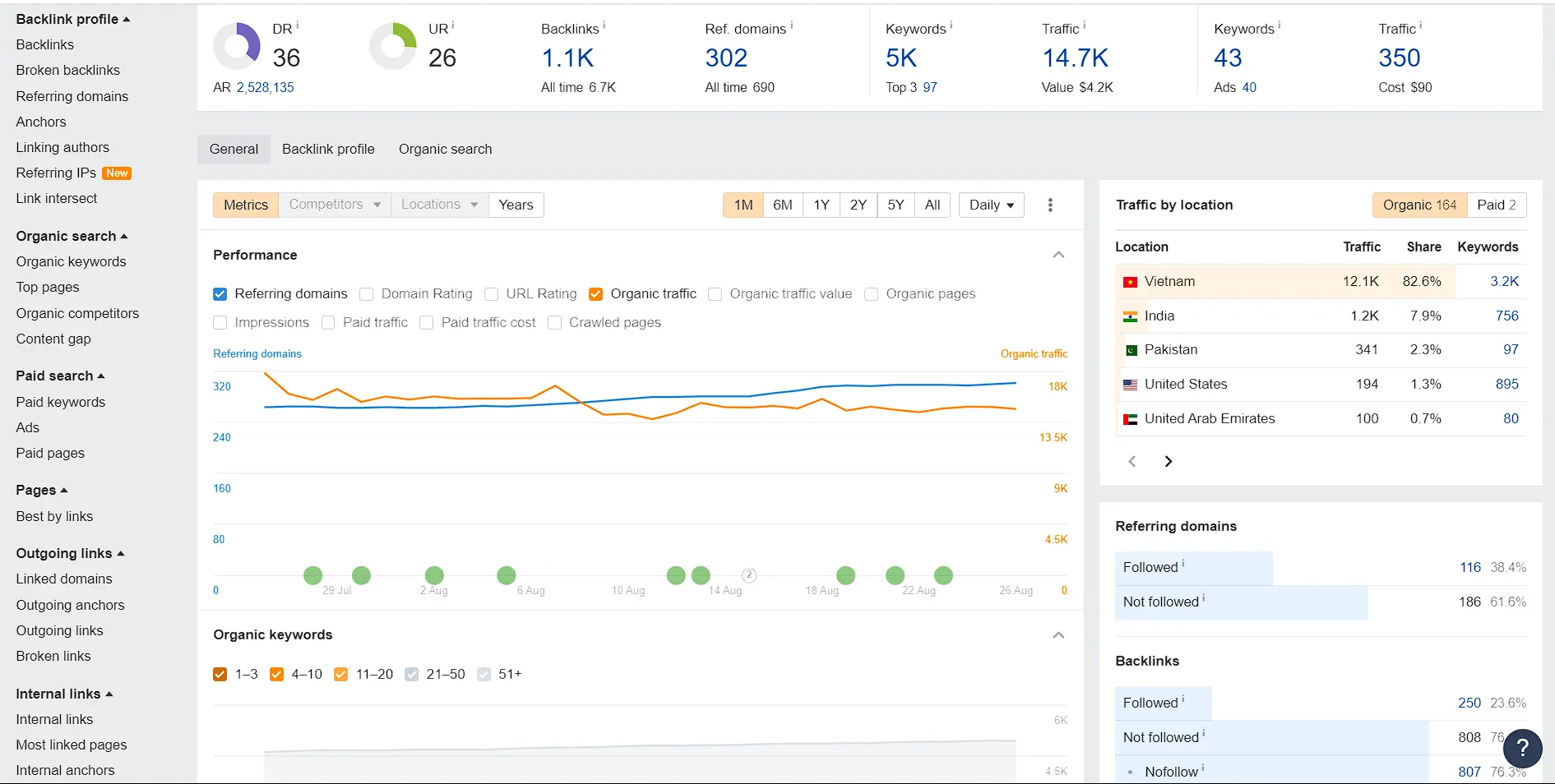
Task: Enable the Domain Rating checkbox
Action: click(x=367, y=294)
